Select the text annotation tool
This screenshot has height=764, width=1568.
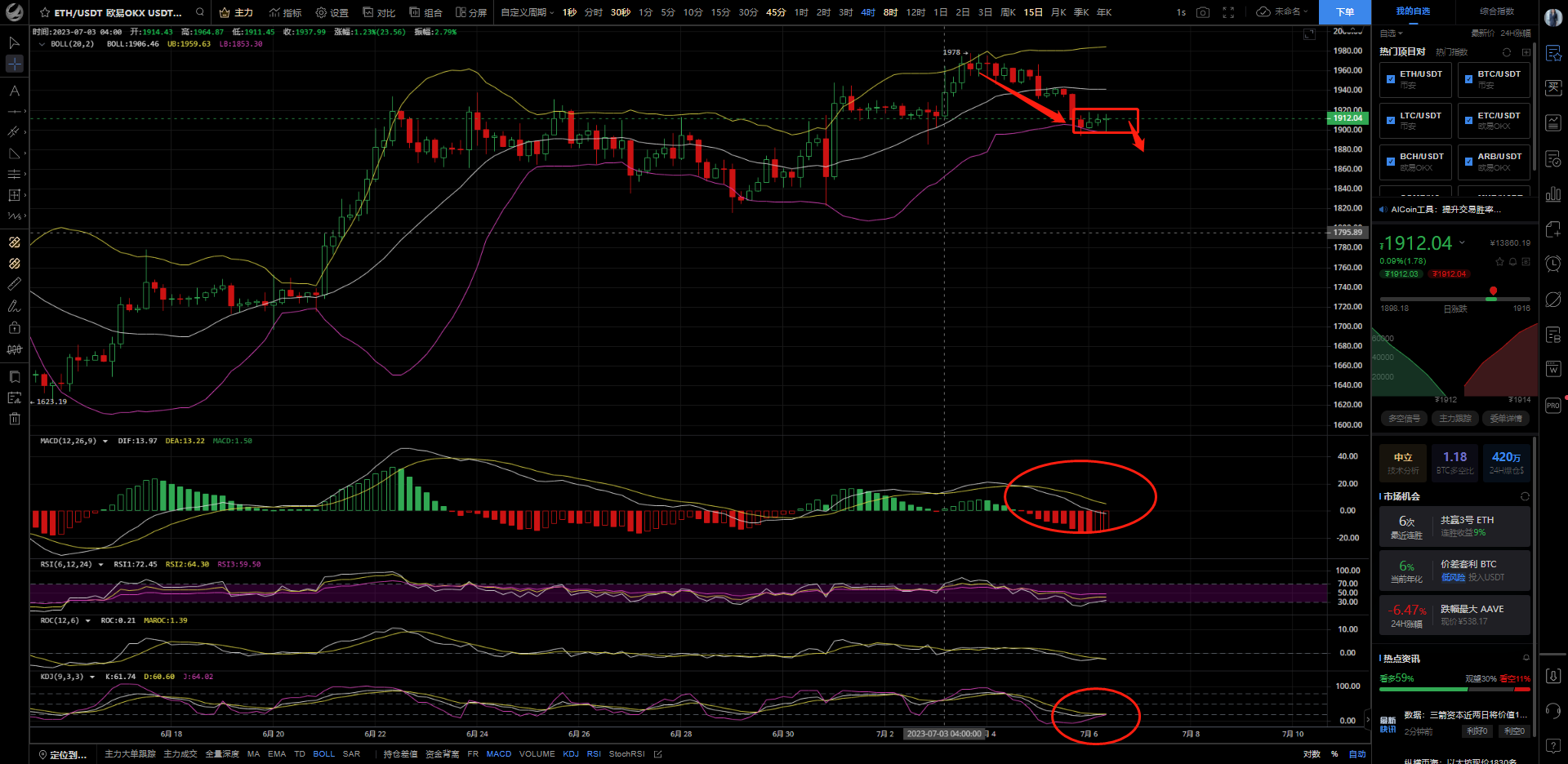[14, 91]
